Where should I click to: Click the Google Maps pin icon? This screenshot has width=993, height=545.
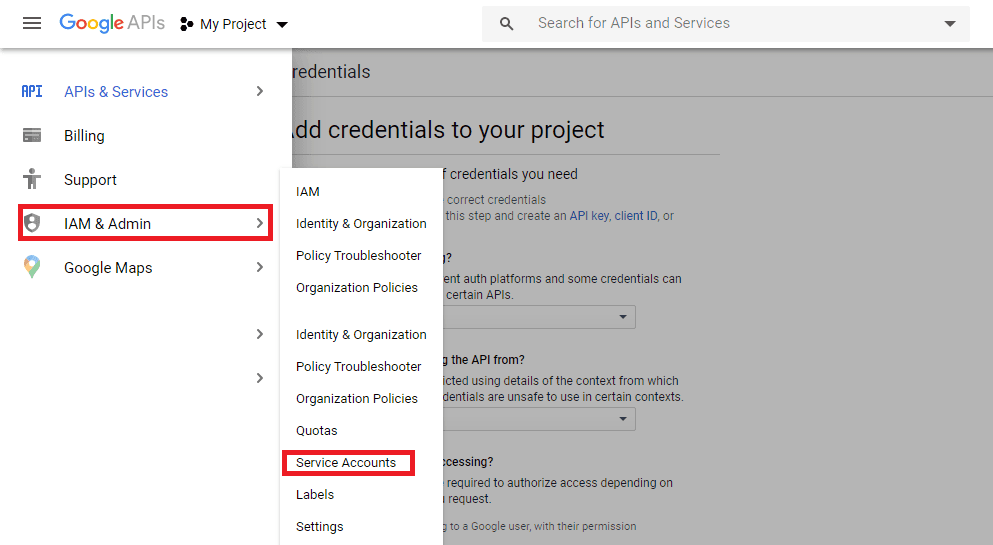[32, 267]
